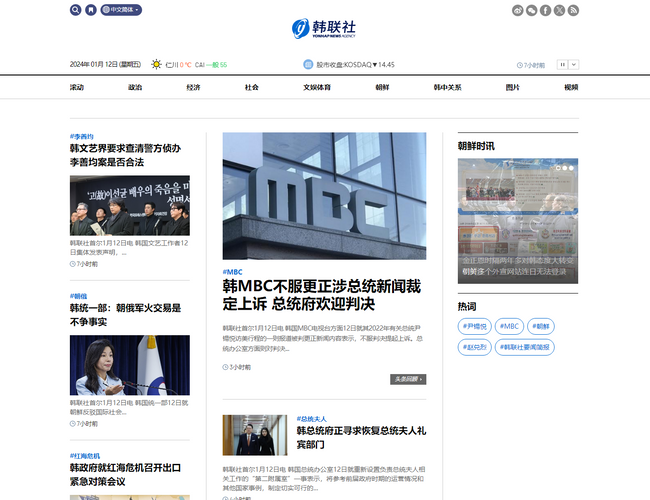Image resolution: width=650 pixels, height=500 pixels.
Task: Click the Yonhap 韩联社 logo
Action: coord(324,29)
